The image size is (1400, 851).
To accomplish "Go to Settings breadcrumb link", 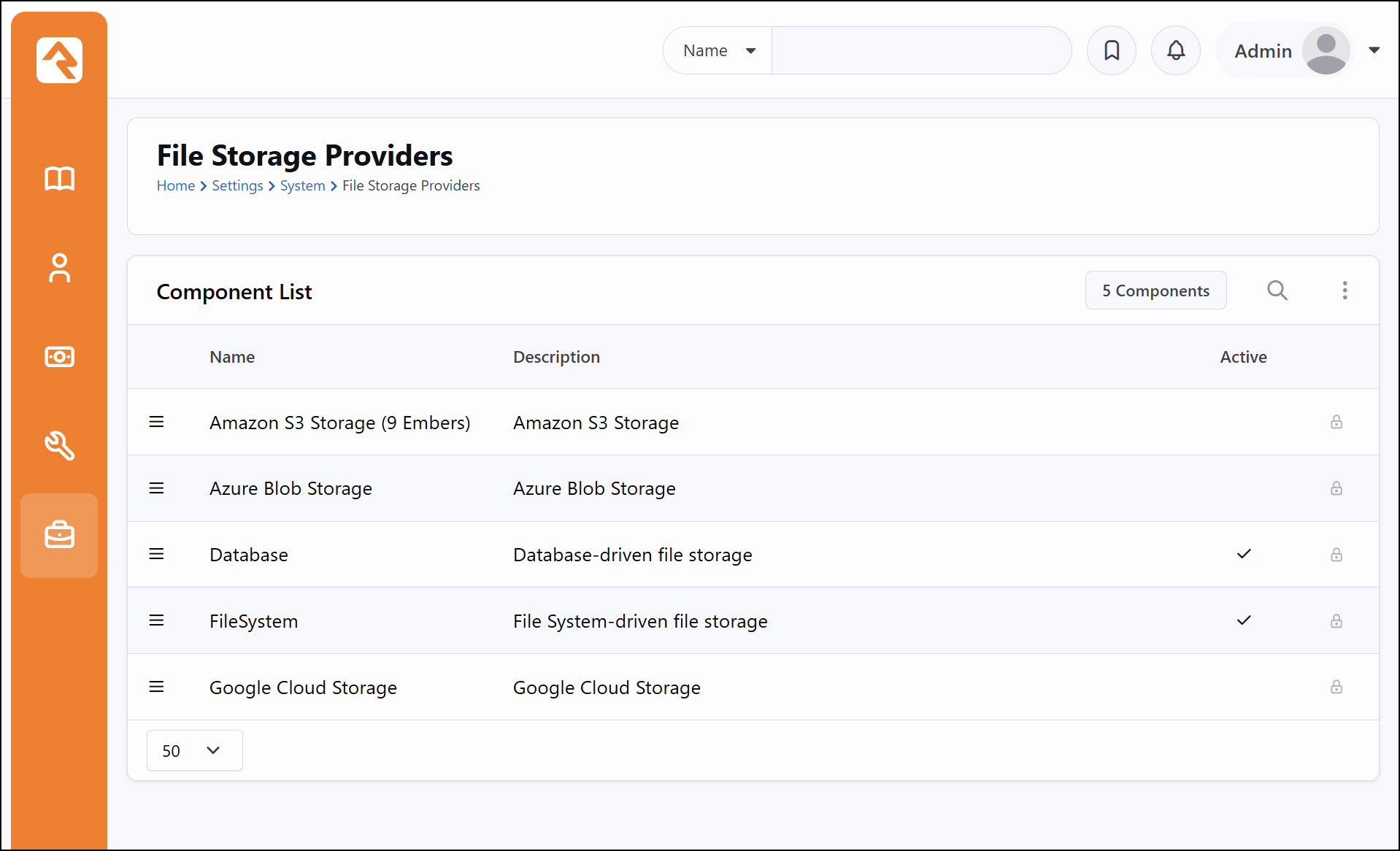I will click(237, 185).
